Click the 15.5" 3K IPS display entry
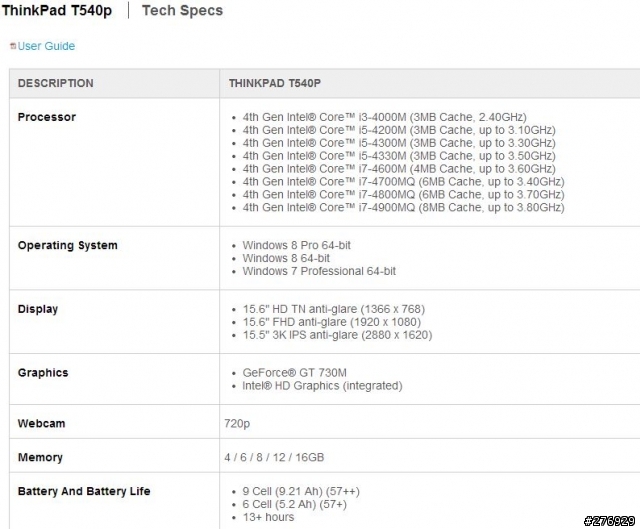 (337, 335)
